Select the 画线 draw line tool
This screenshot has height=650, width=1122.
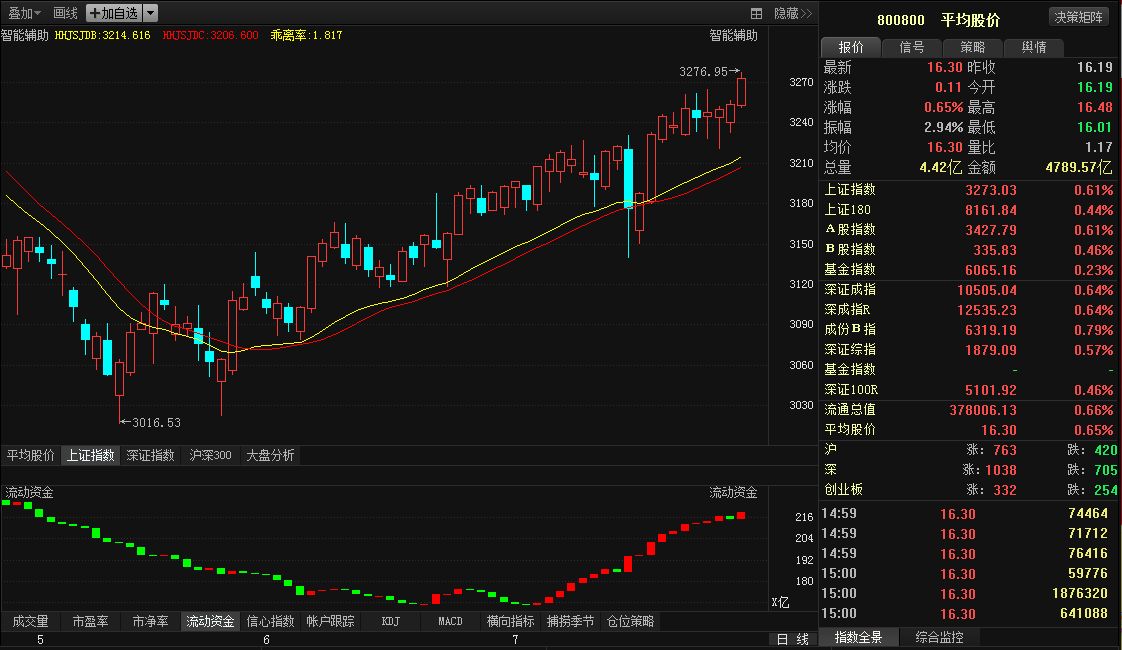[65, 13]
